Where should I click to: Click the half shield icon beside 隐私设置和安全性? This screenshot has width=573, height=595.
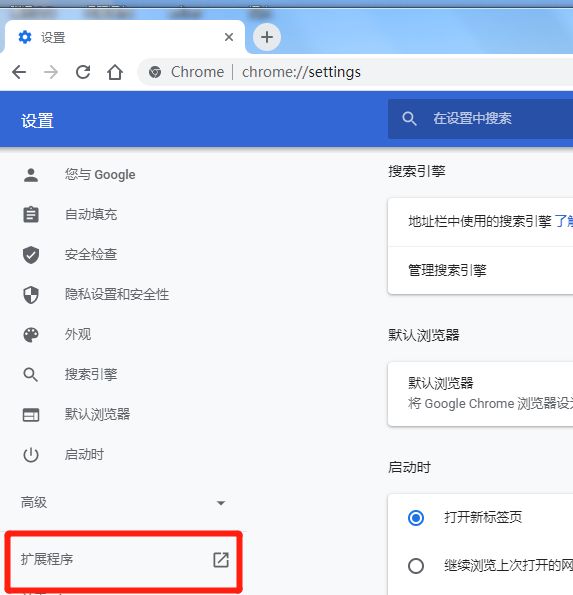click(x=31, y=295)
